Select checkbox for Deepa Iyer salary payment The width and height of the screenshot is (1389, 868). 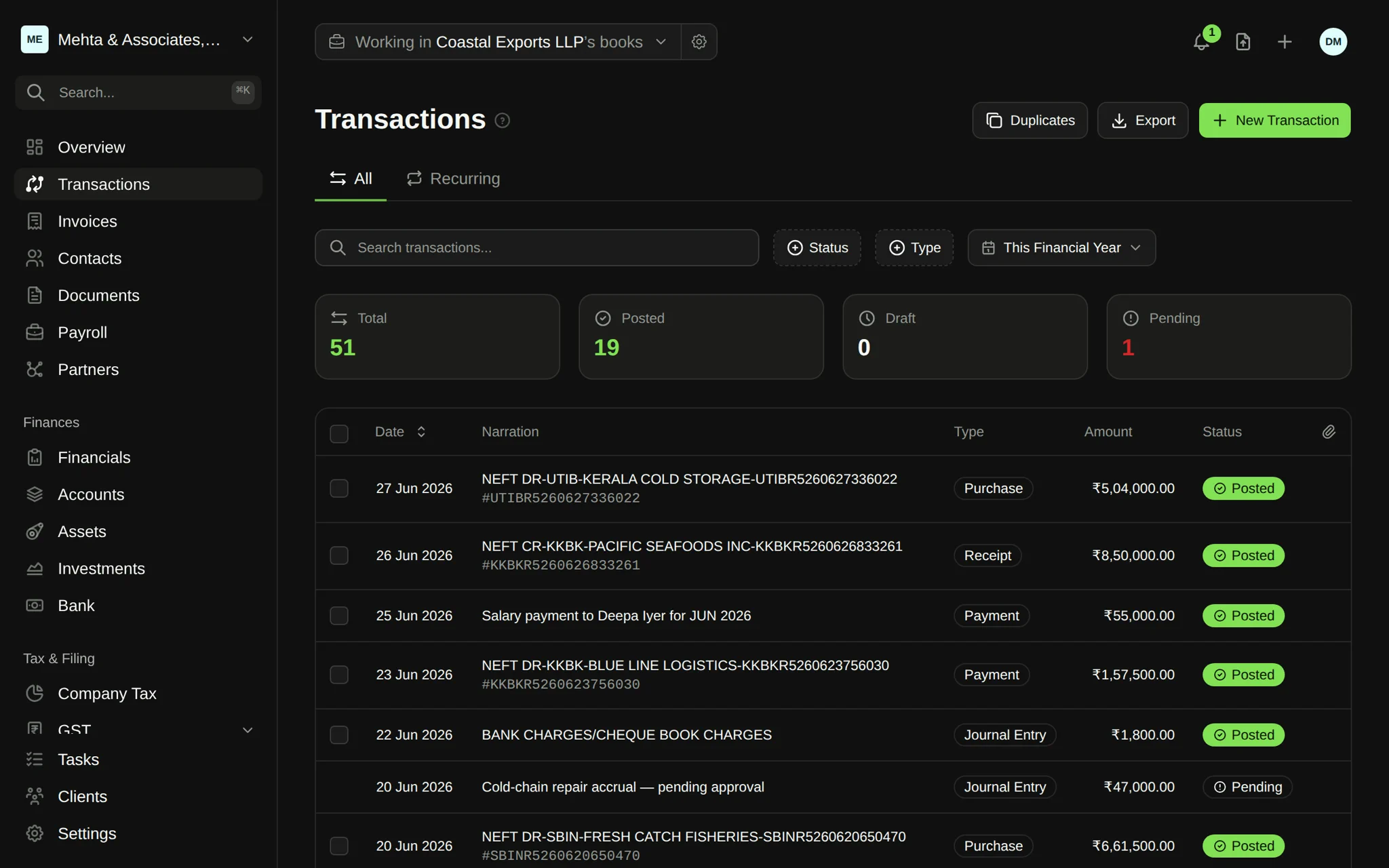click(x=339, y=616)
